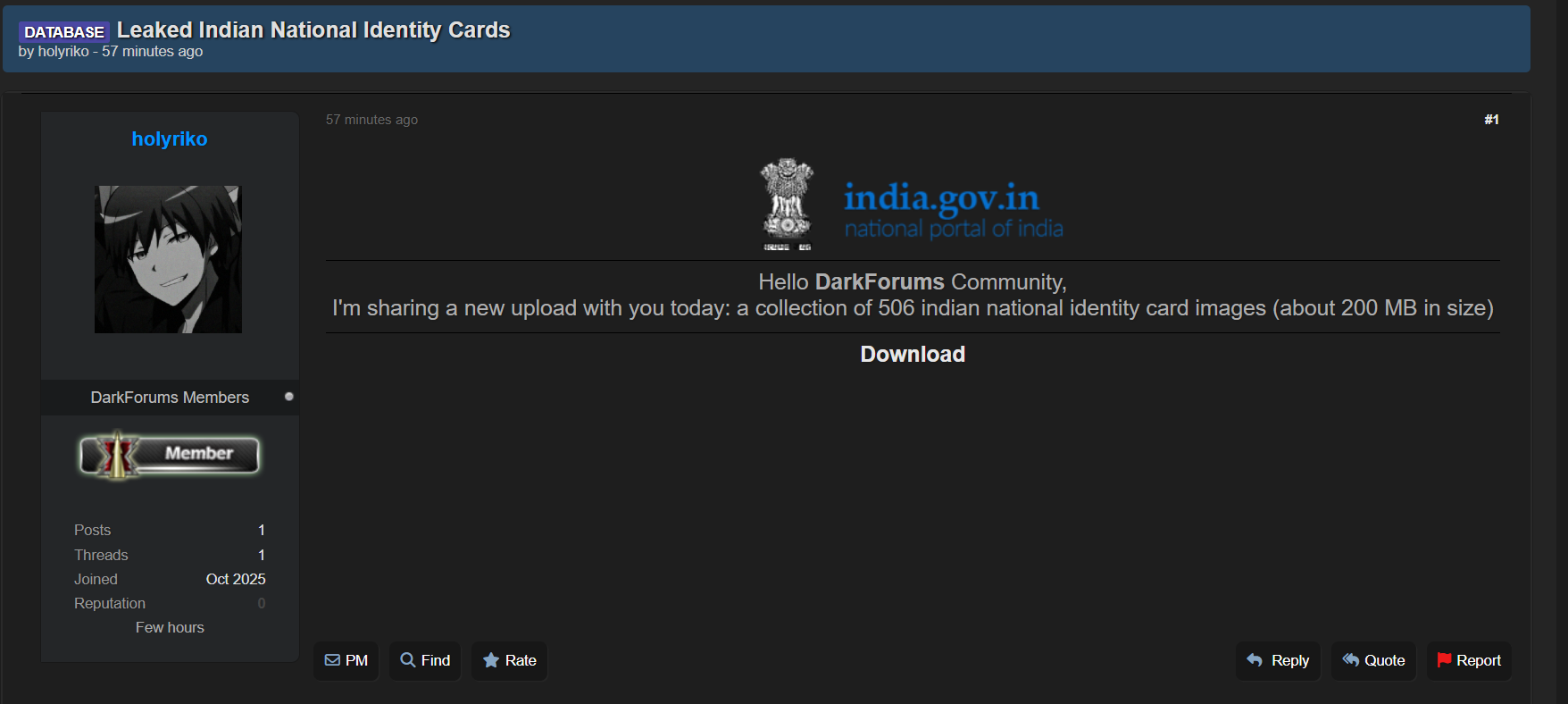Click the Quote double-arrow icon
This screenshot has width=1568, height=704.
pyautogui.click(x=1351, y=660)
